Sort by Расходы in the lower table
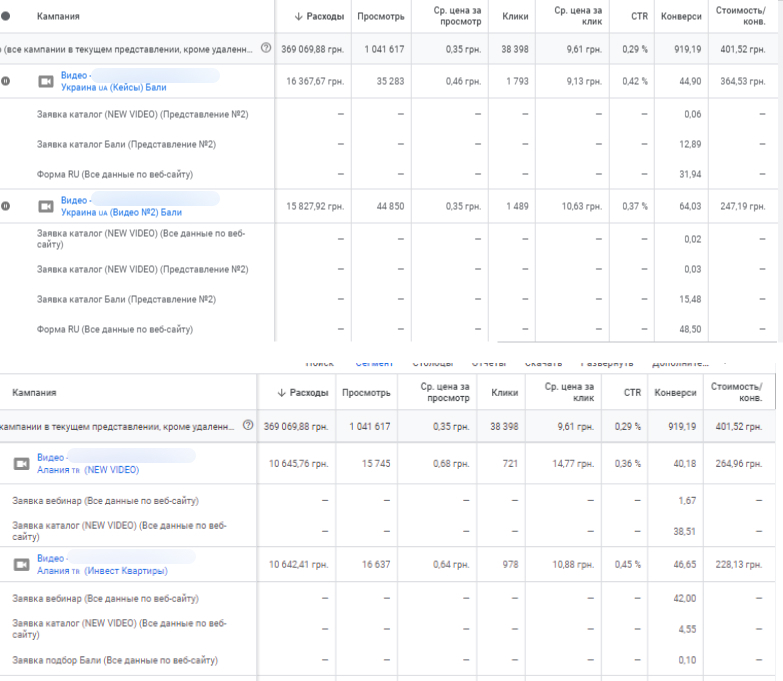 (303, 393)
